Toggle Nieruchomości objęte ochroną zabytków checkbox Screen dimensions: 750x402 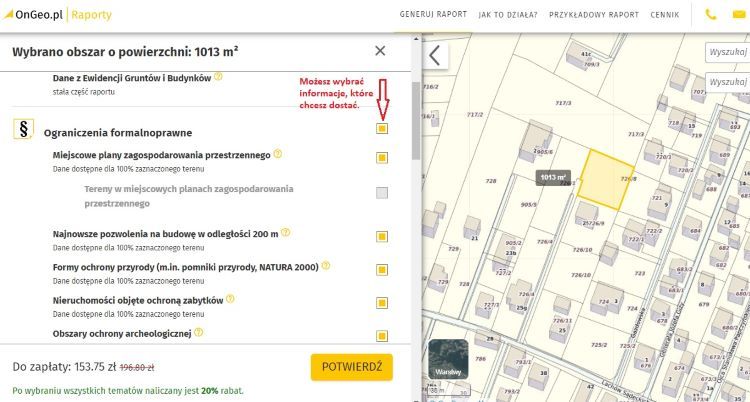[382, 303]
